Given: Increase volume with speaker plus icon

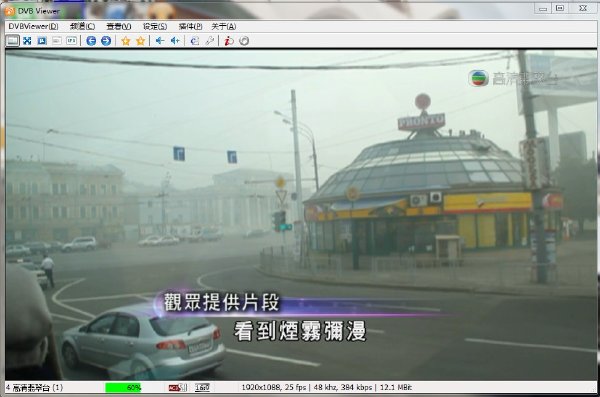Looking at the screenshot, I should tap(175, 41).
